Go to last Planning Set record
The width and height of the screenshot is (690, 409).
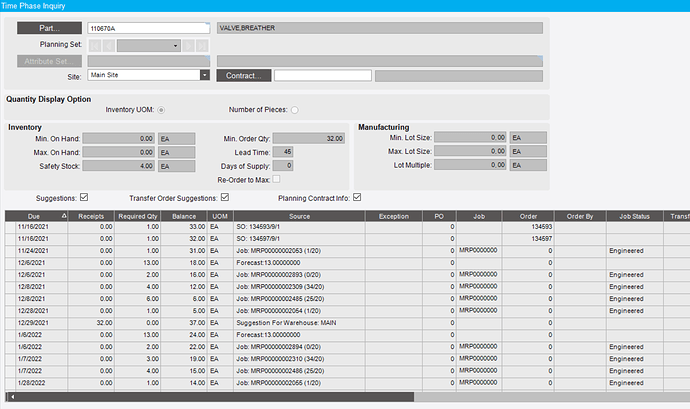pos(202,45)
